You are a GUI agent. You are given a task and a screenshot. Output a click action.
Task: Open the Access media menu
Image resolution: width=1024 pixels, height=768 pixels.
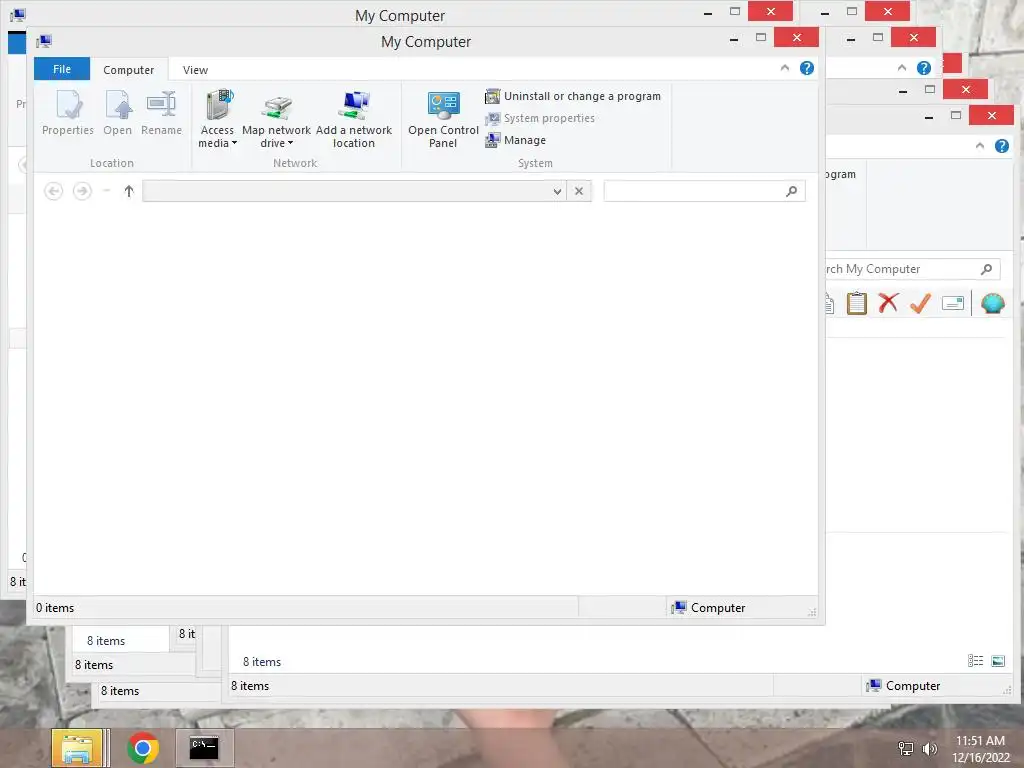pos(217,119)
